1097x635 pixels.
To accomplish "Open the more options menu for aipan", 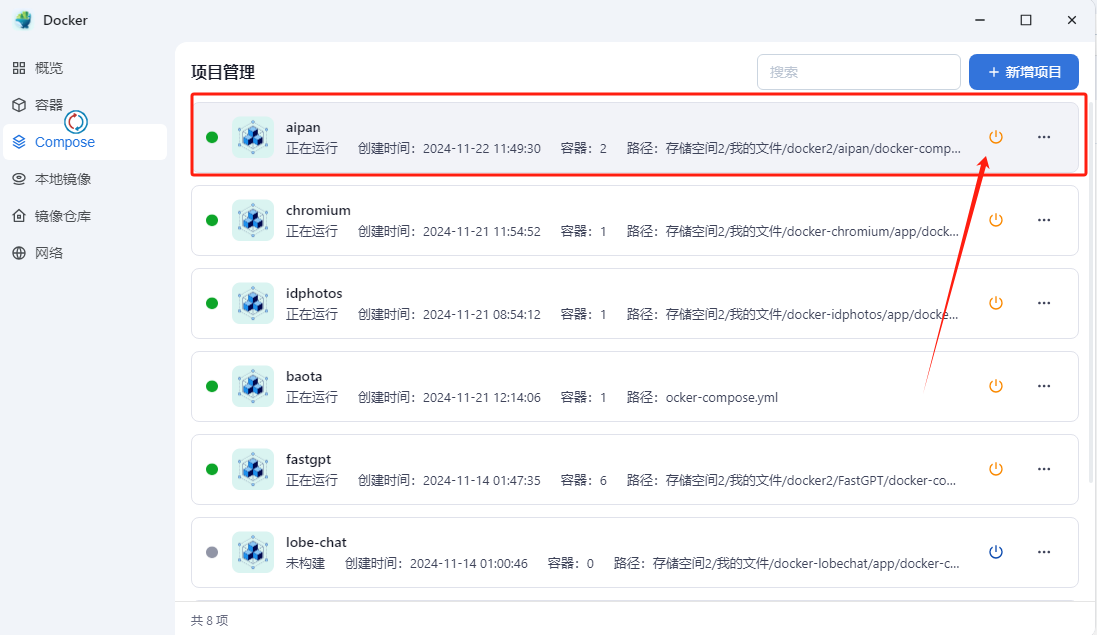I will (1044, 137).
